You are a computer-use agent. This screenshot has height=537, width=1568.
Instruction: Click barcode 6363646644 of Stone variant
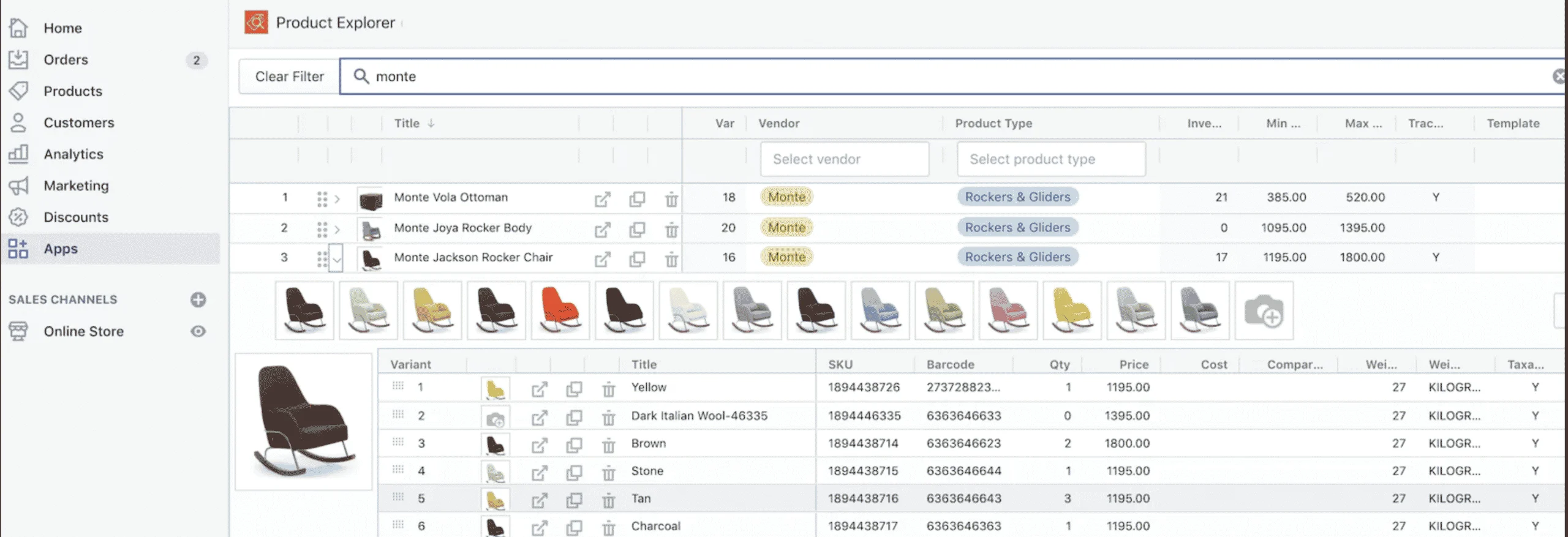(x=963, y=471)
